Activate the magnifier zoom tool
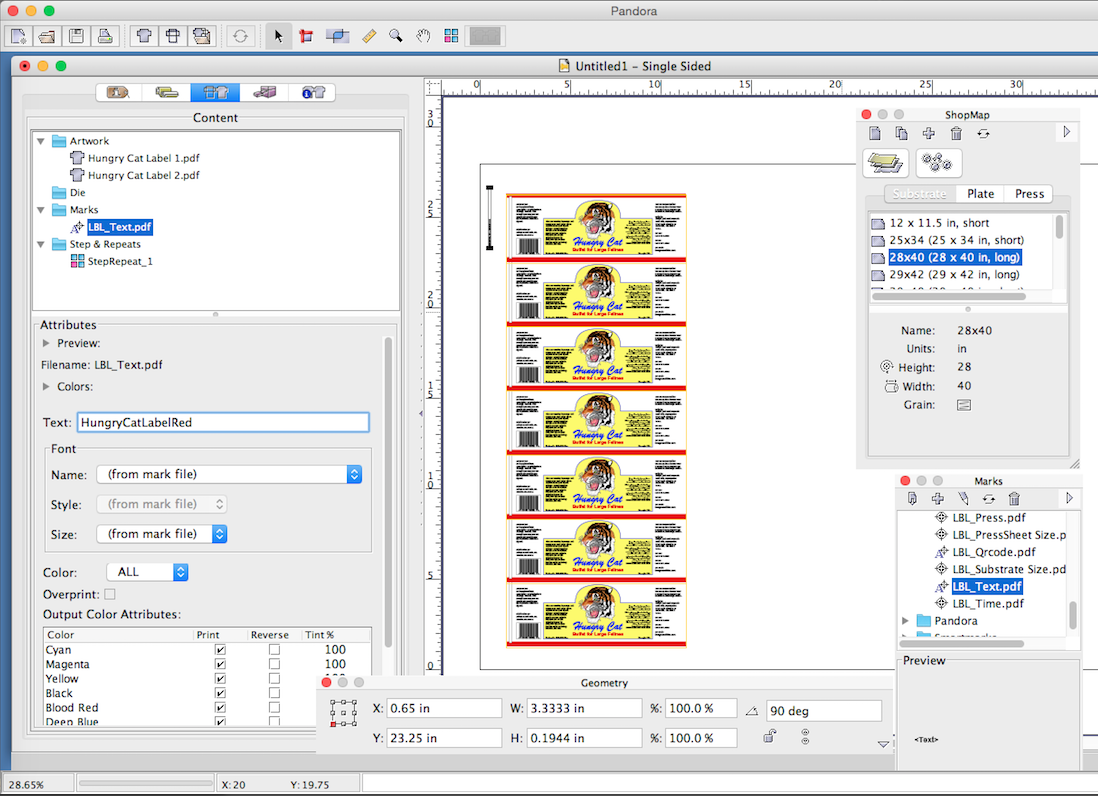 (x=396, y=36)
